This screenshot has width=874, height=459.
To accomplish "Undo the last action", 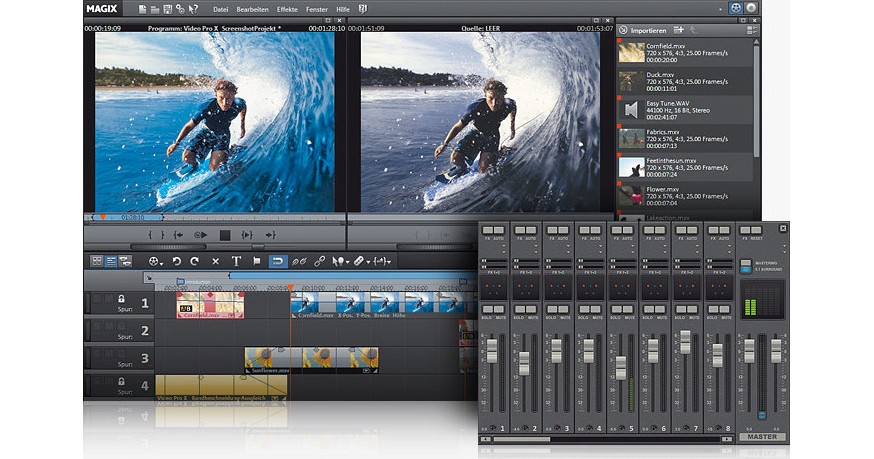I will pos(177,261).
